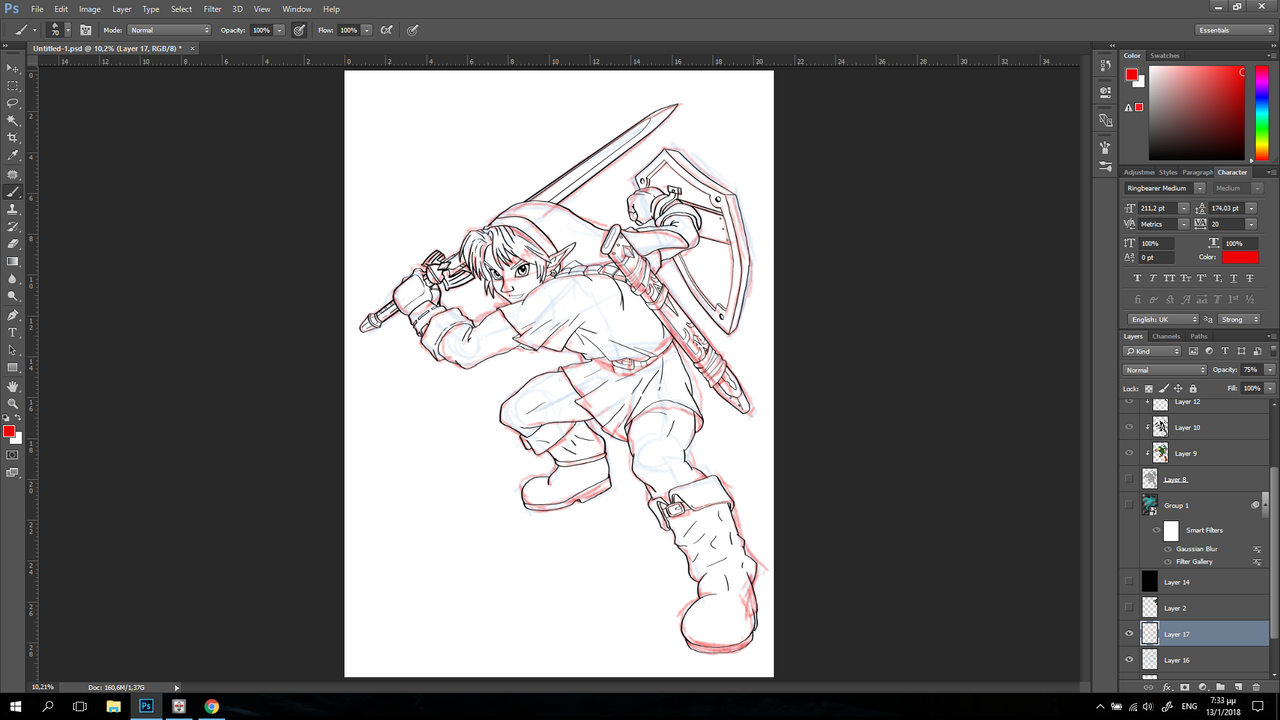Screen dimensions: 1280x720
Task: Click the Character text color swatch
Action: [x=1239, y=257]
